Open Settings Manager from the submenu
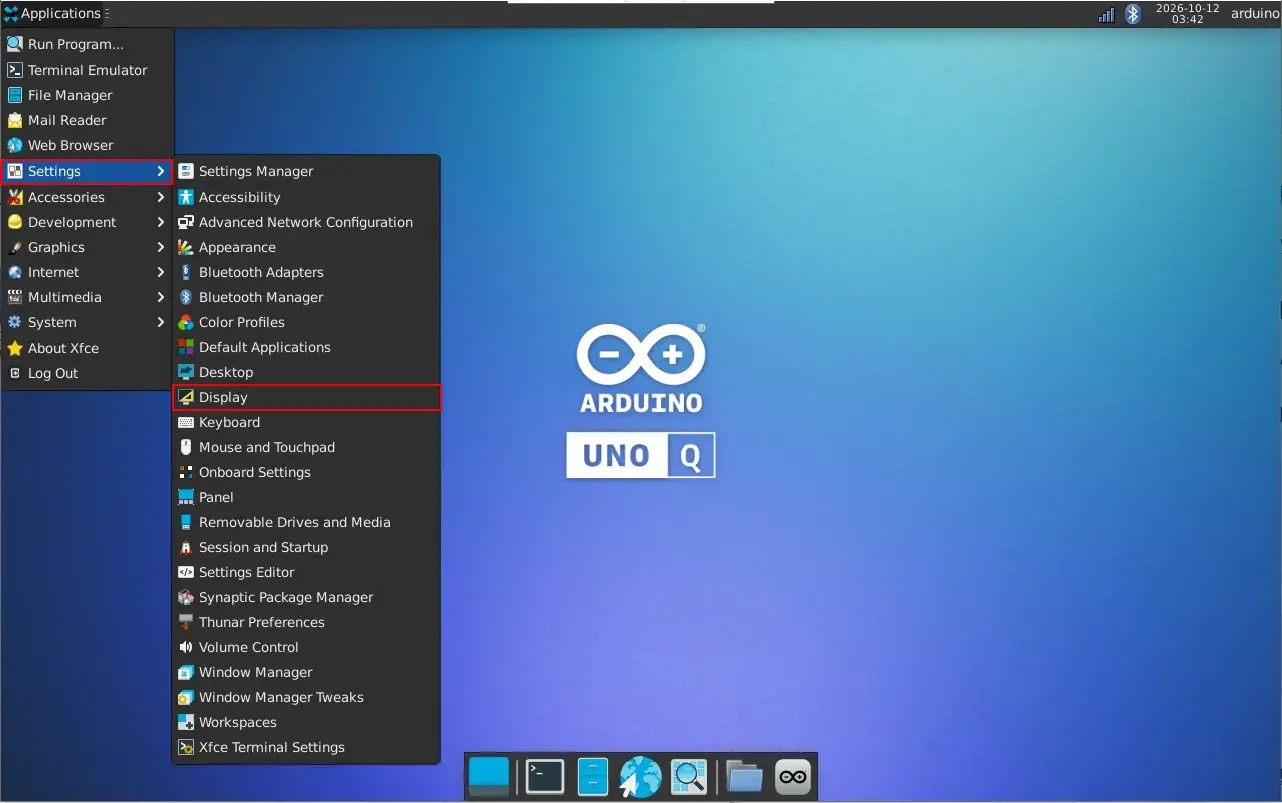 [x=306, y=171]
